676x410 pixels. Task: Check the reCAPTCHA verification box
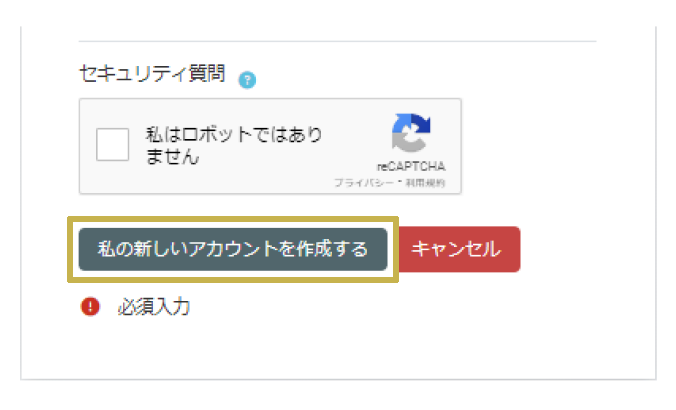(x=113, y=144)
